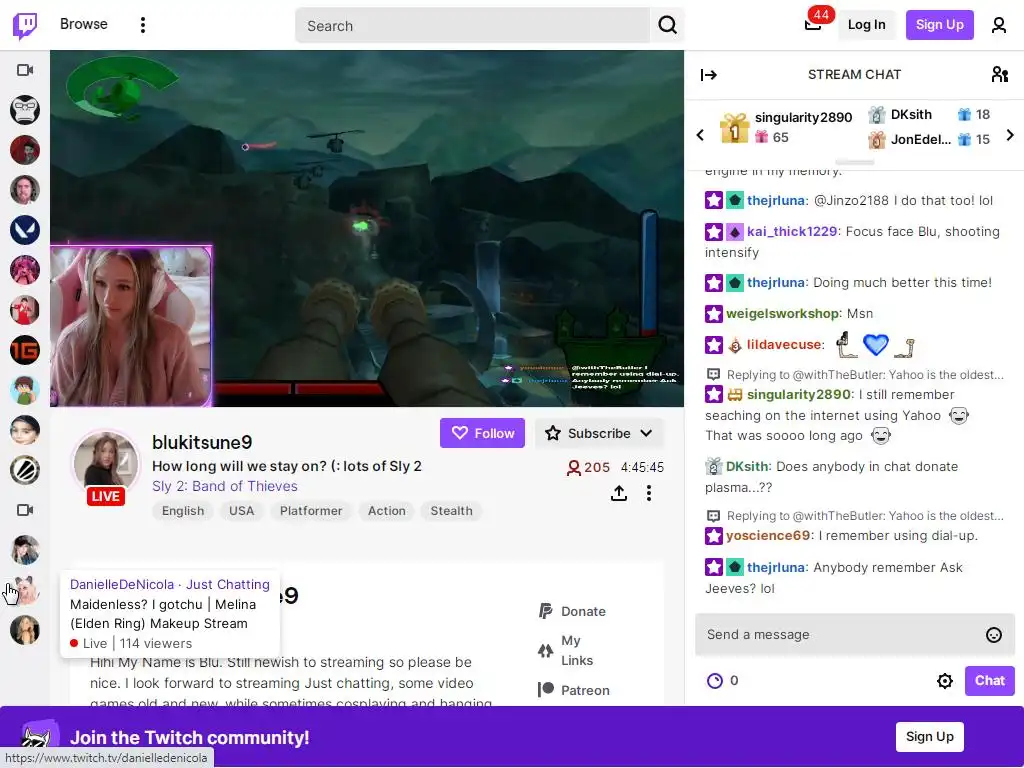Open the Twitch home logo
This screenshot has height=768, width=1024.
pos(25,25)
